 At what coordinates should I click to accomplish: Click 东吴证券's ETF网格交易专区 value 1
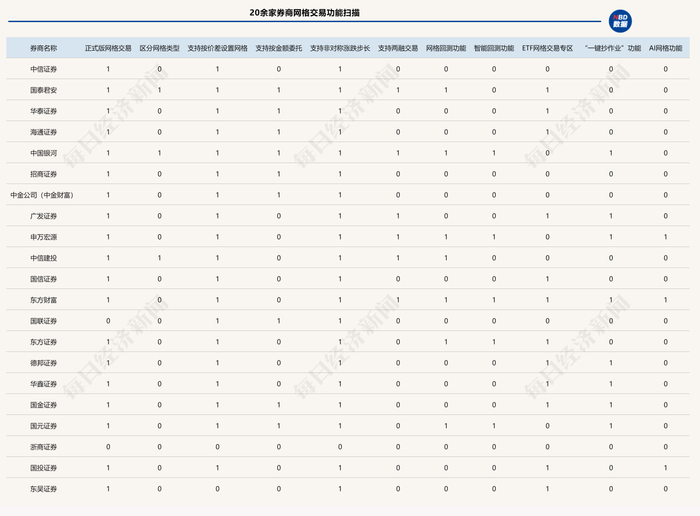547,489
